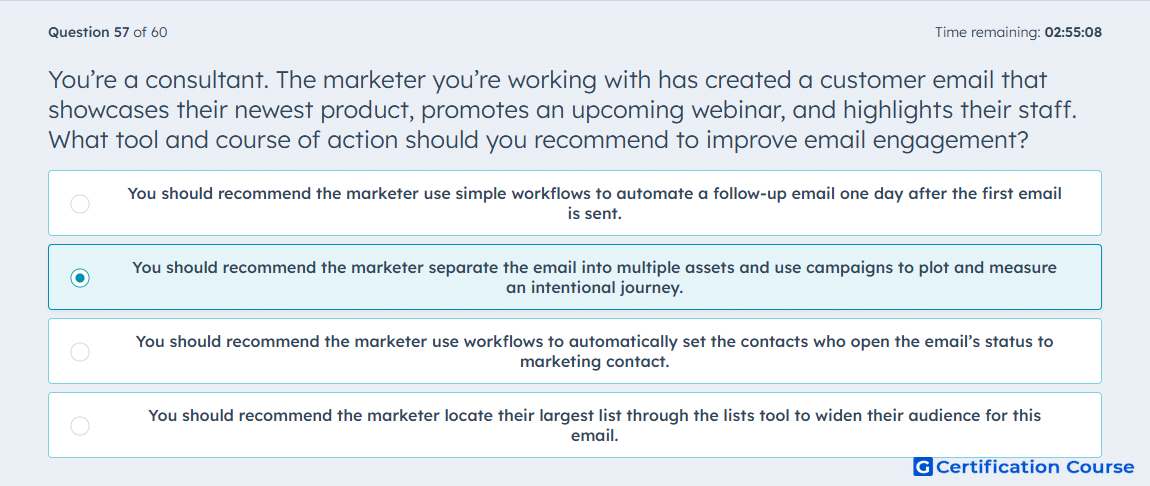This screenshot has height=486, width=1150.
Task: Click the answer about campaigns and intentional journey
Action: coord(595,278)
